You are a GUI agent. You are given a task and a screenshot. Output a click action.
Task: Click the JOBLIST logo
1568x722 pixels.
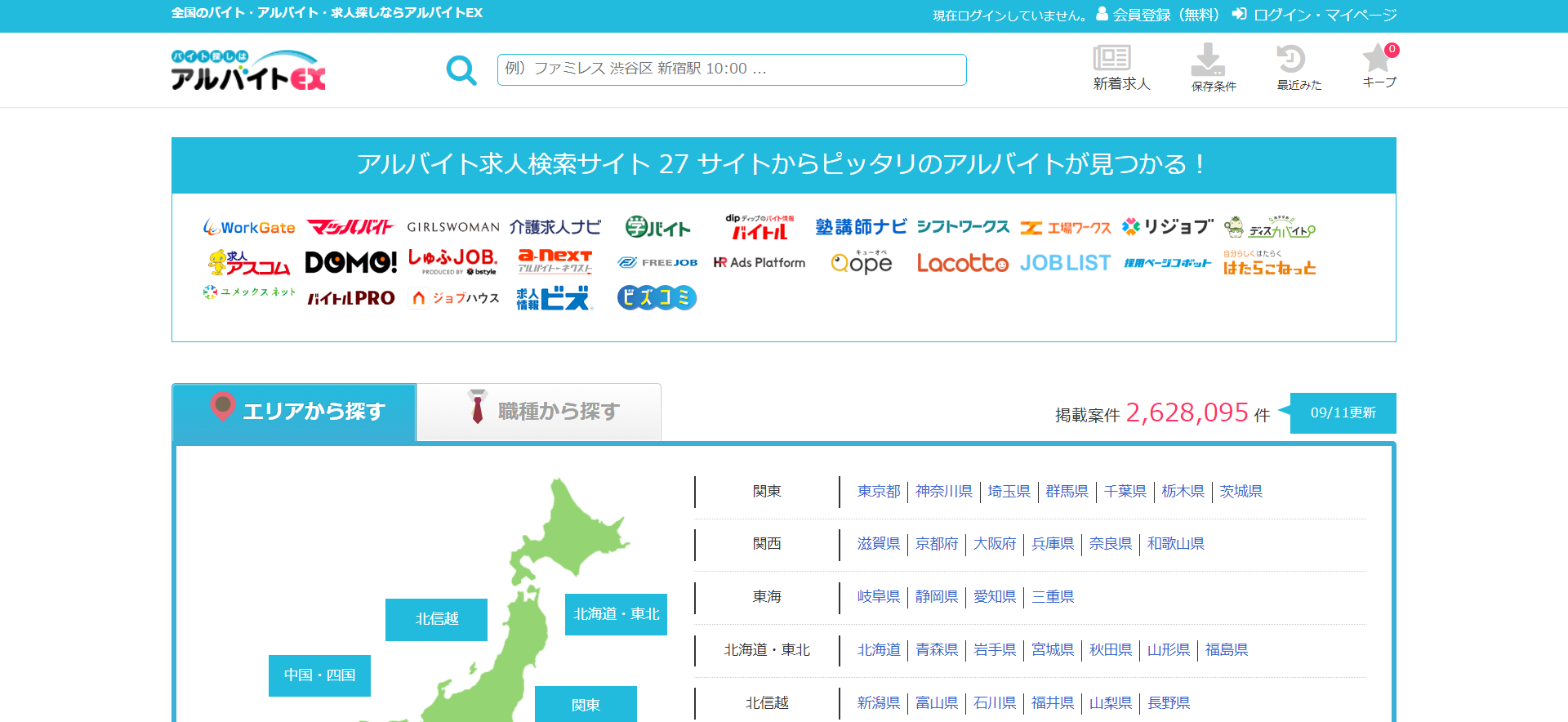click(x=1066, y=262)
